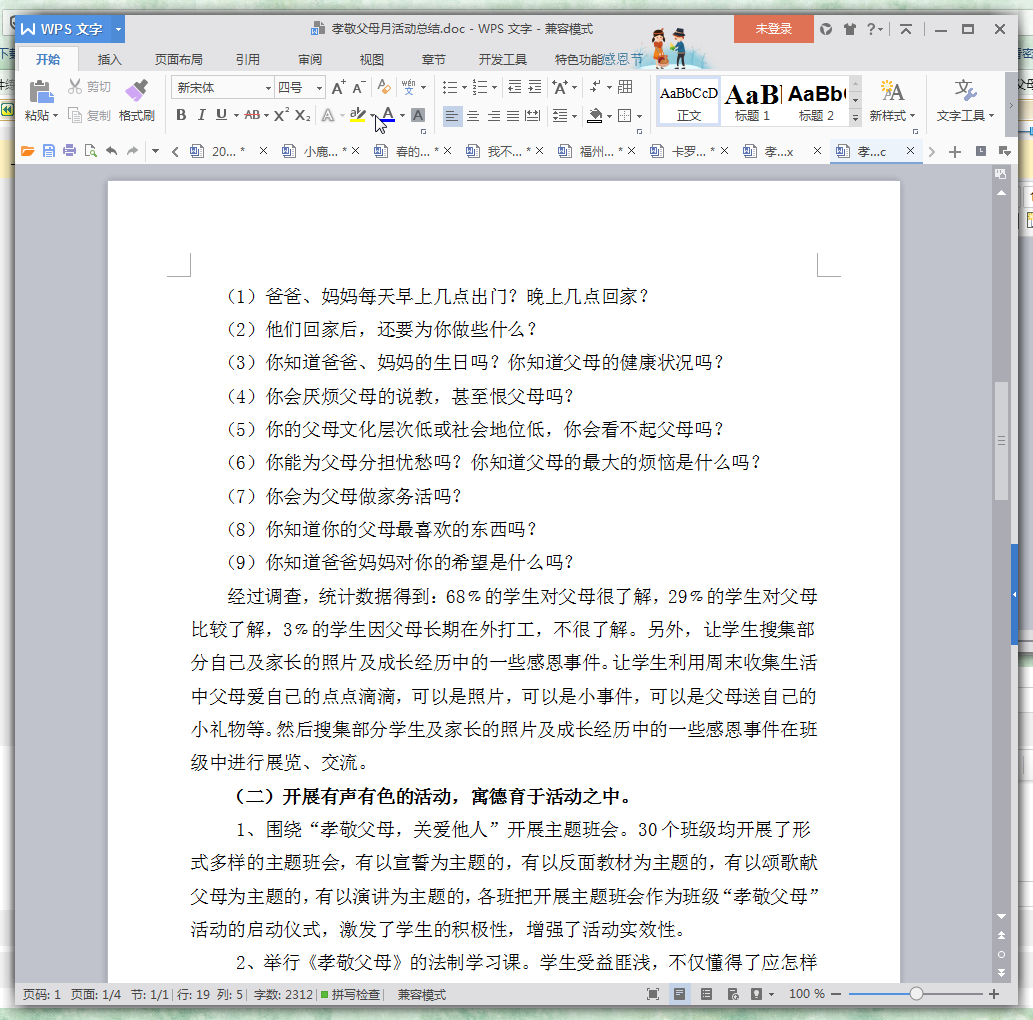This screenshot has width=1033, height=1020.
Task: Toggle align left paragraph alignment
Action: coord(452,116)
